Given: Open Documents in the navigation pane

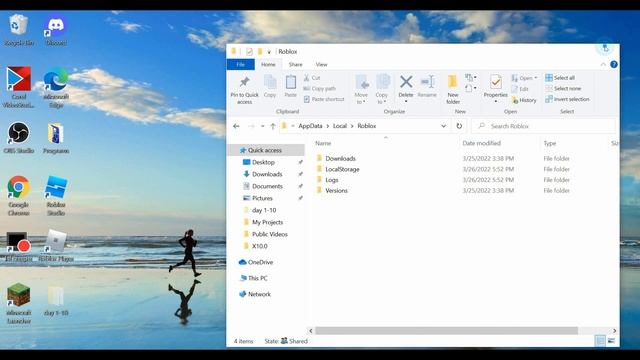Looking at the screenshot, I should coord(266,186).
